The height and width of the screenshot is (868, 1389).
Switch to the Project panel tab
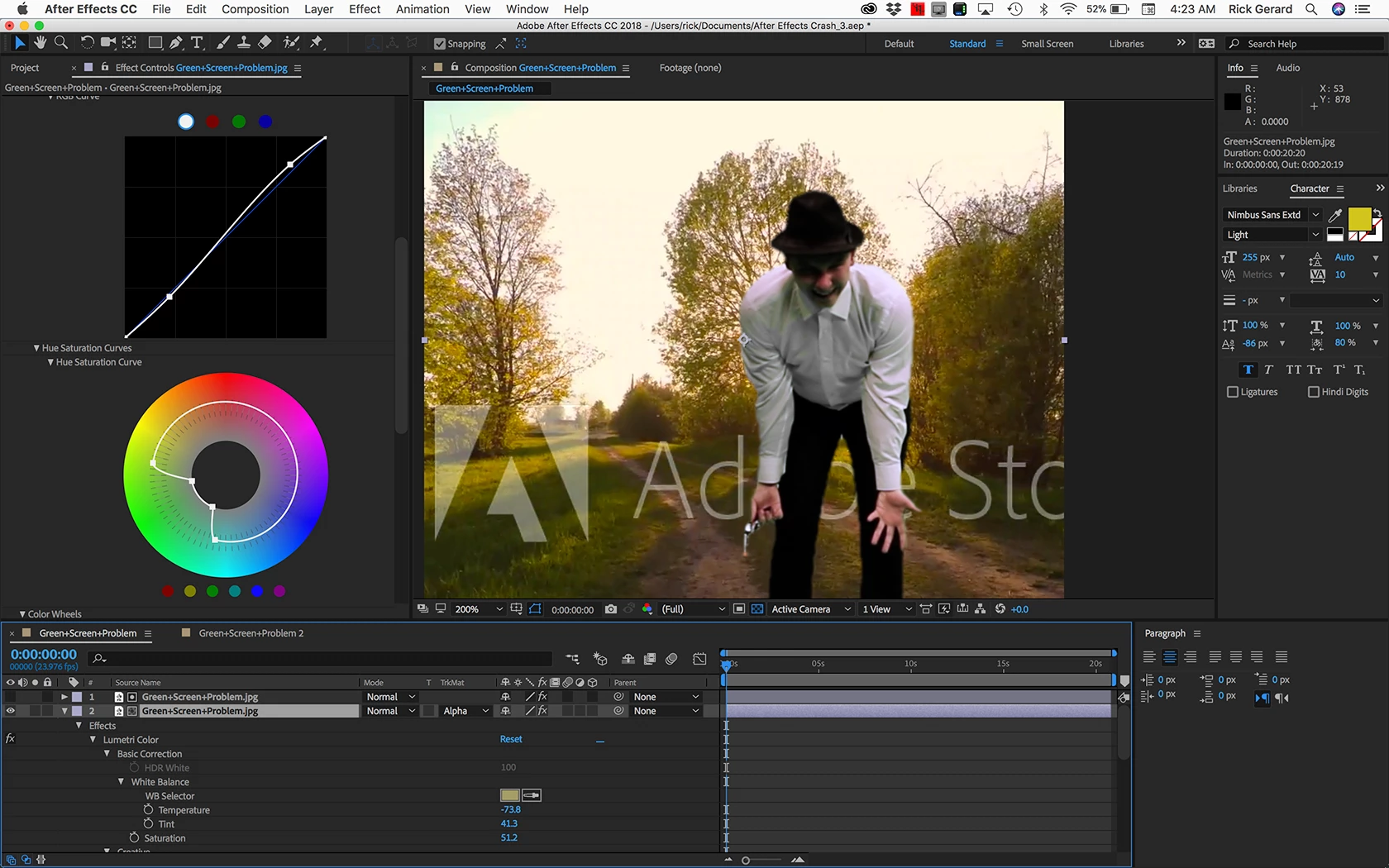(25, 68)
